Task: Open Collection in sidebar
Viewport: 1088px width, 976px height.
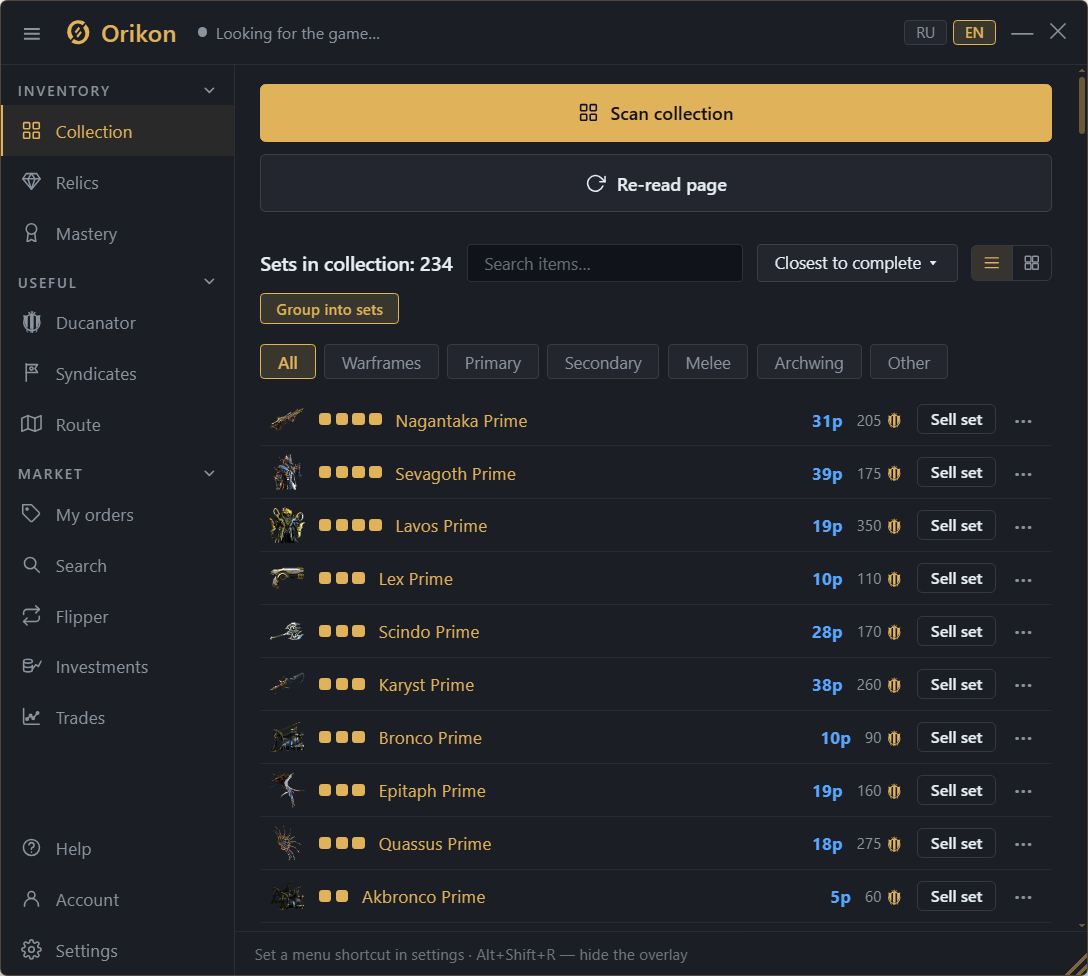Action: (x=117, y=130)
